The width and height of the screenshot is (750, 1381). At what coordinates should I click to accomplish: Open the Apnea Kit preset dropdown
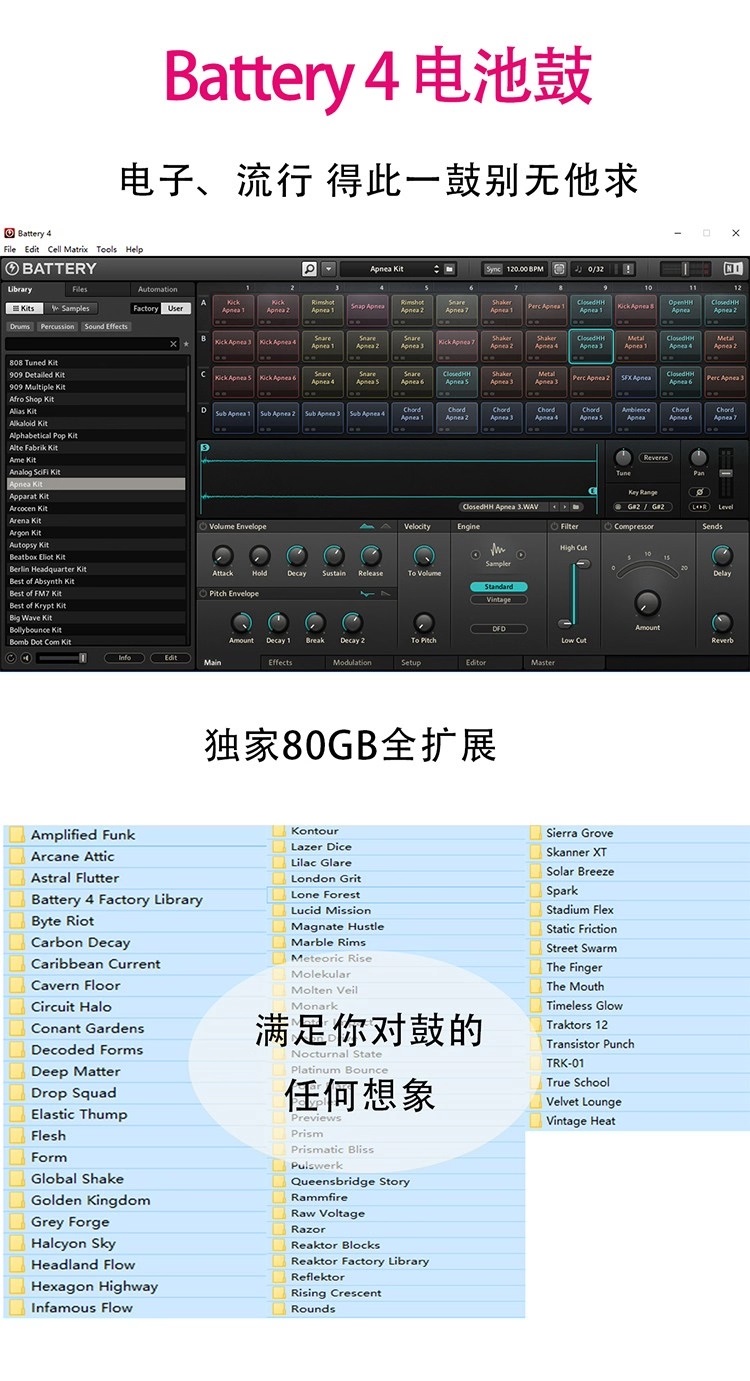point(390,269)
